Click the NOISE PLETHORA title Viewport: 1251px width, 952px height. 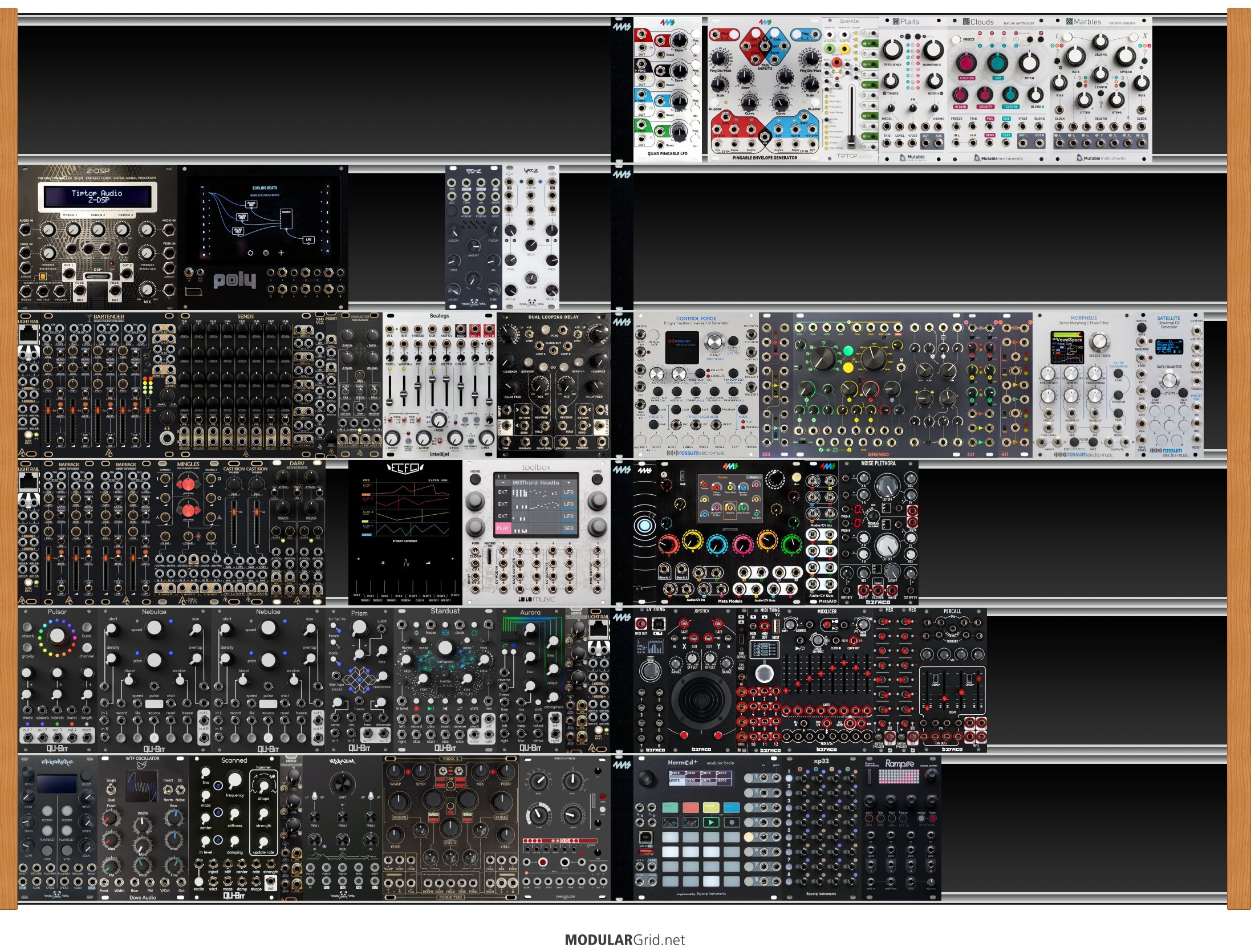tap(878, 463)
